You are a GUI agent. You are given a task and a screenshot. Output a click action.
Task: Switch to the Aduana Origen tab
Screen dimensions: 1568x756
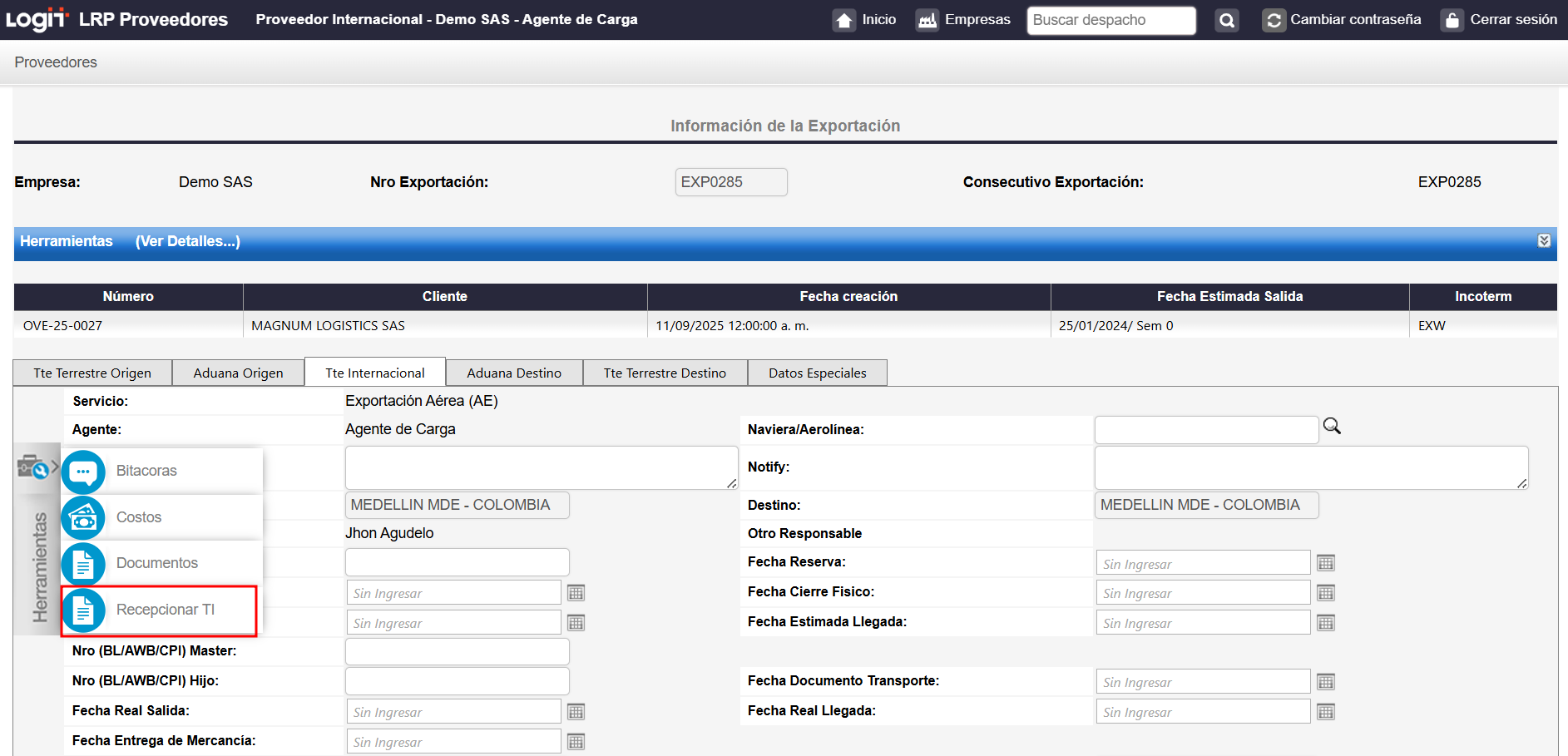point(238,373)
